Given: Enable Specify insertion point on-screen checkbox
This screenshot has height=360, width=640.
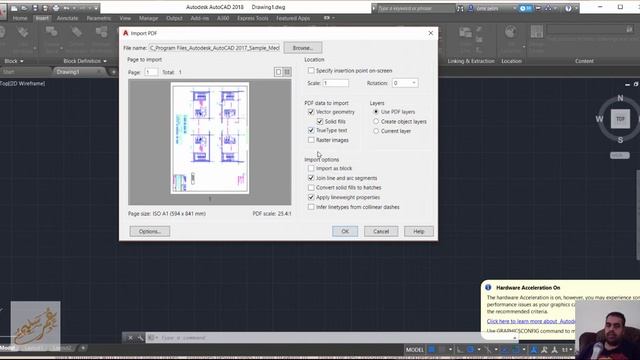Looking at the screenshot, I should tap(311, 70).
